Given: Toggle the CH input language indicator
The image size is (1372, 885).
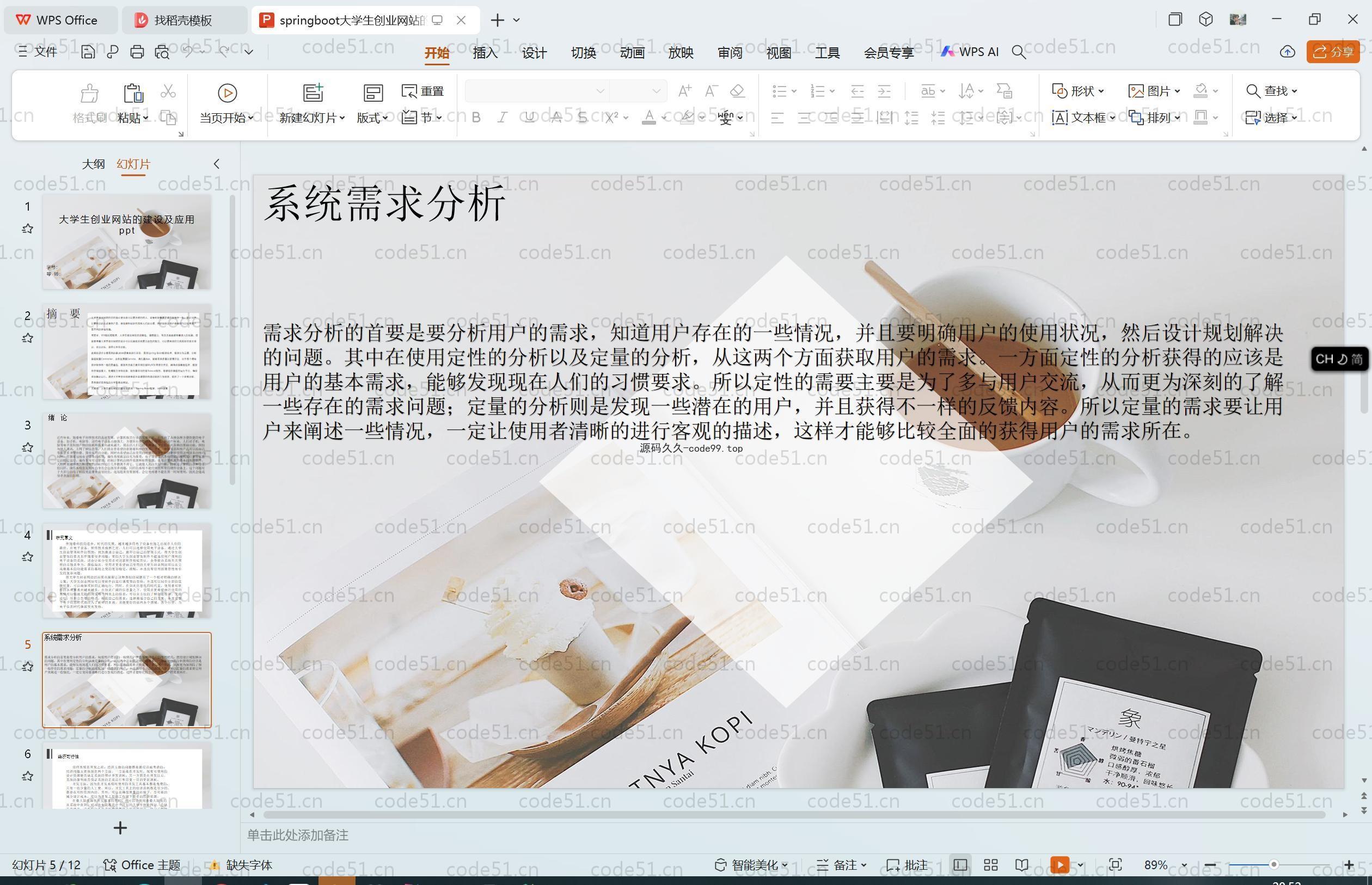Looking at the screenshot, I should [1339, 359].
